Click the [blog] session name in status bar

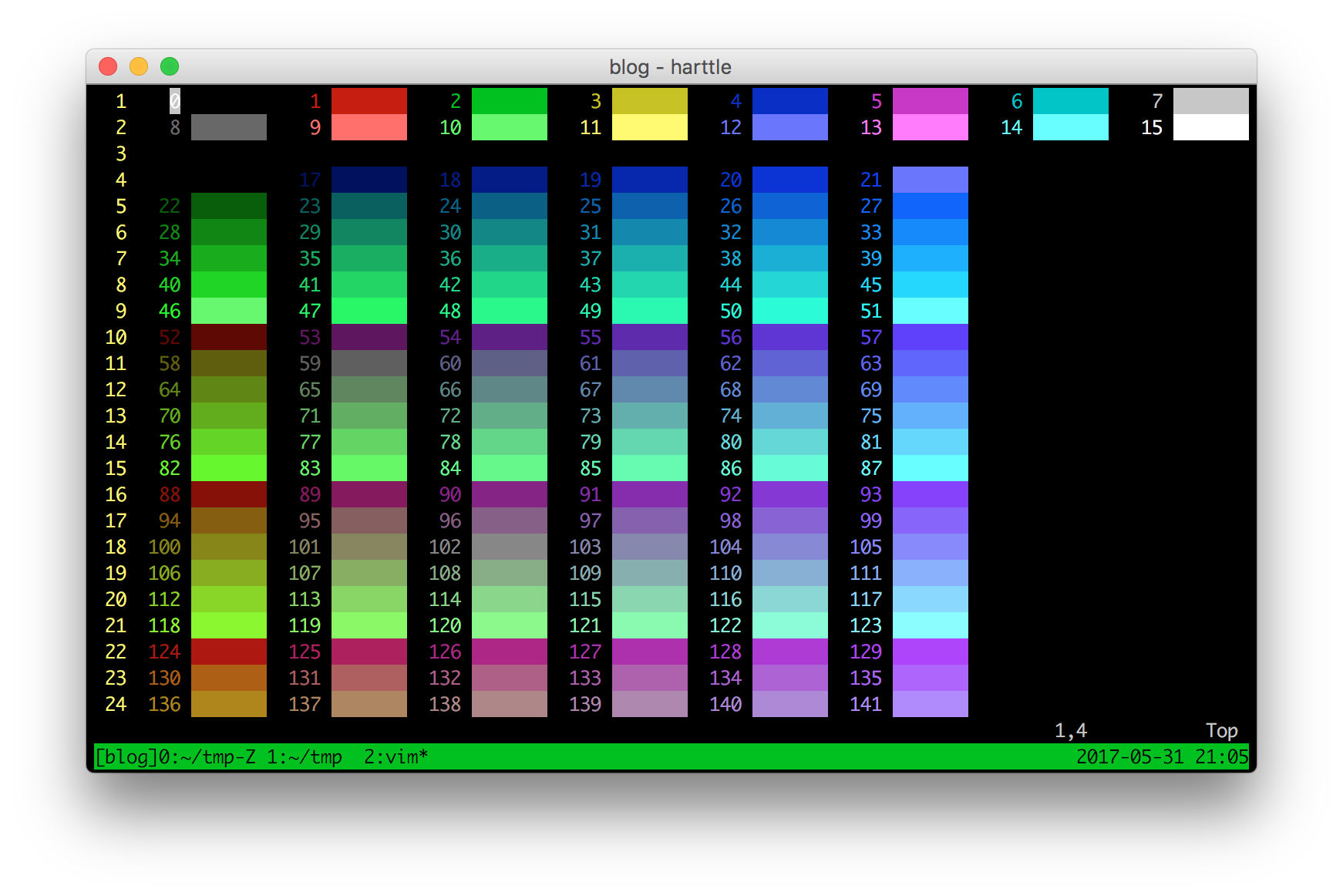[x=123, y=757]
